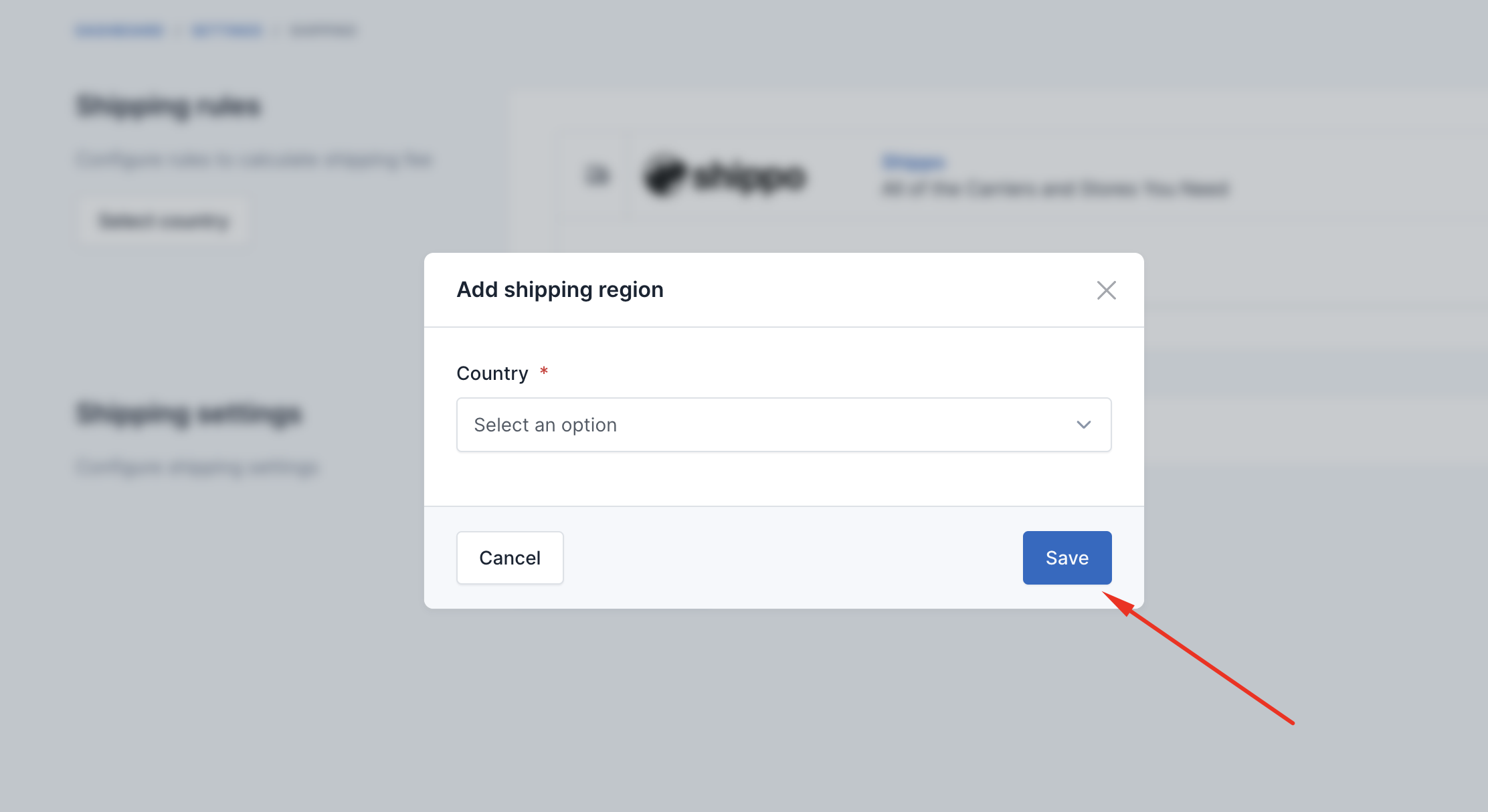
Task: Click the red required asterisk beside Country
Action: [544, 371]
